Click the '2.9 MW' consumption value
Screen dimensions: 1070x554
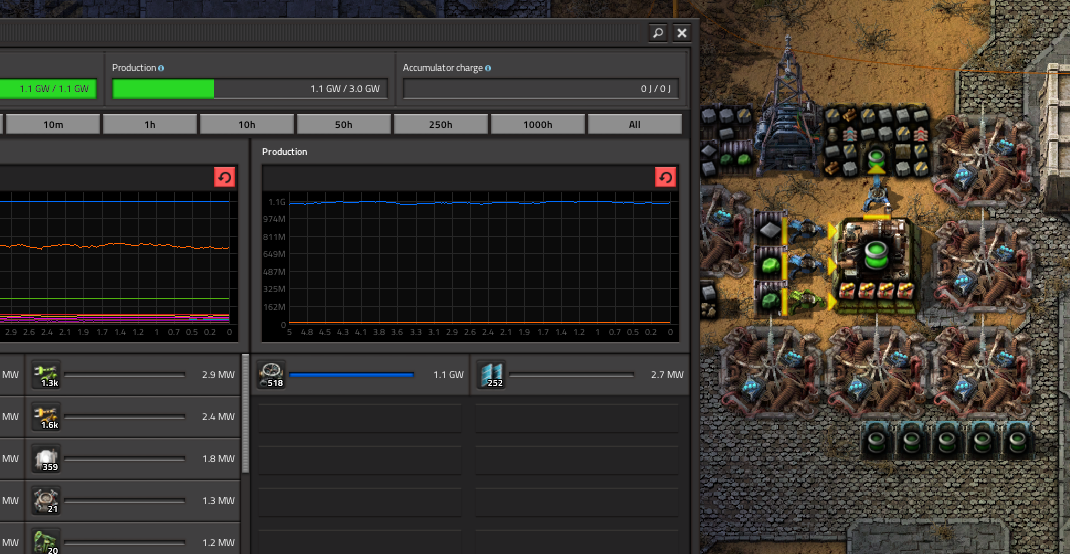click(x=218, y=375)
